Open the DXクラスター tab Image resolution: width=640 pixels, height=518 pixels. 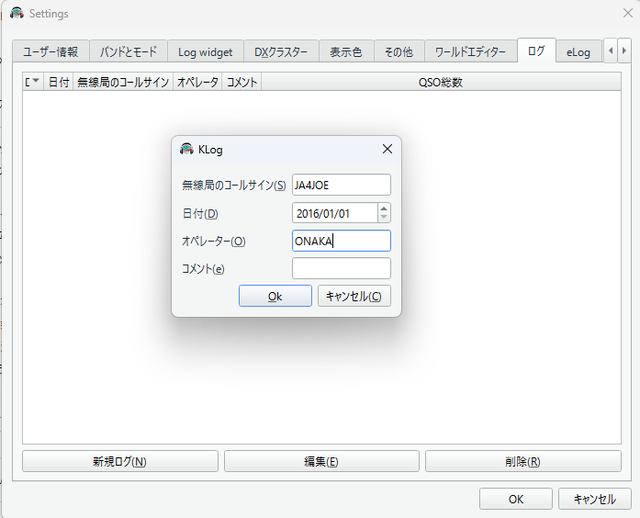click(x=281, y=51)
